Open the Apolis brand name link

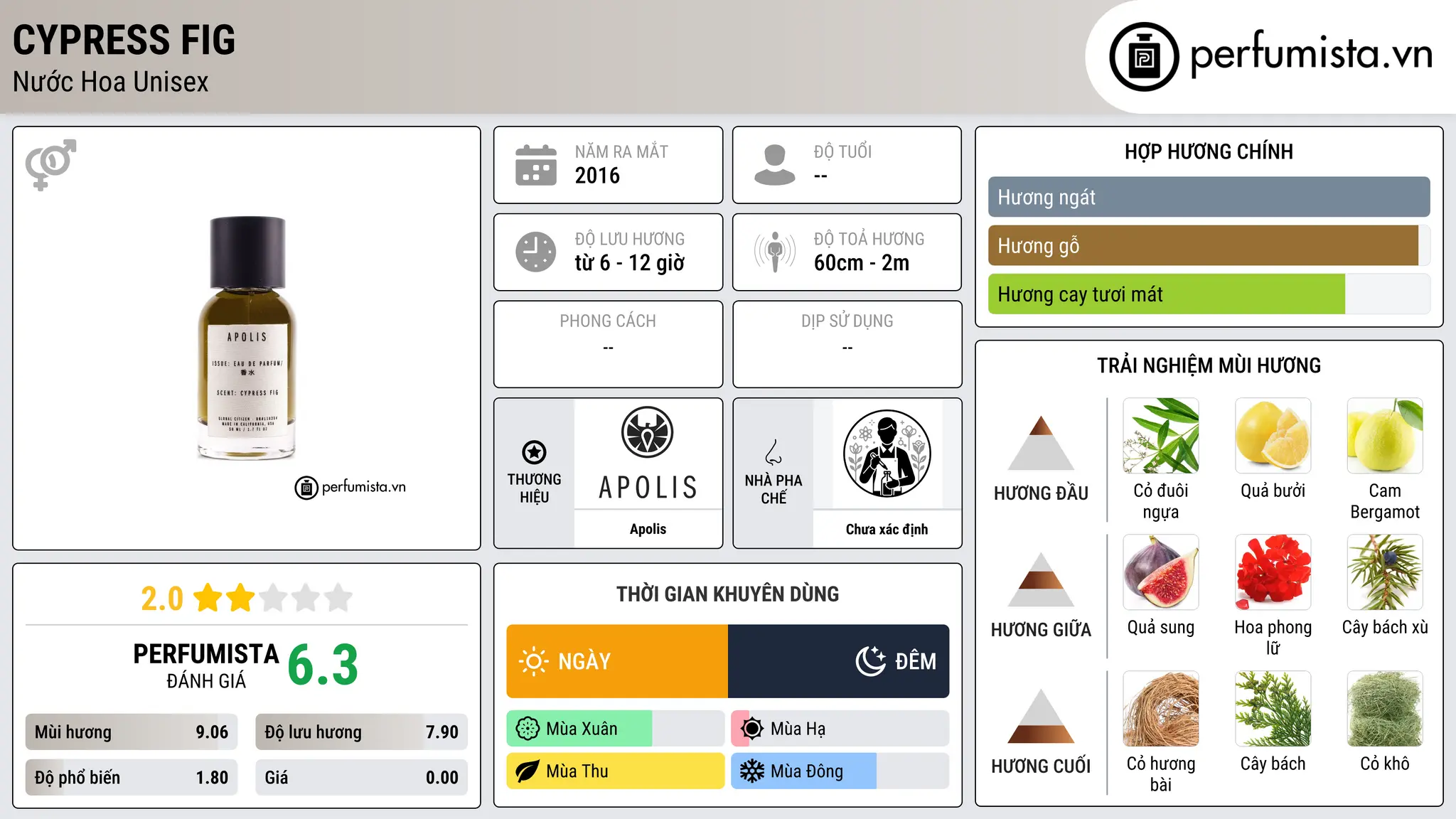(x=648, y=529)
